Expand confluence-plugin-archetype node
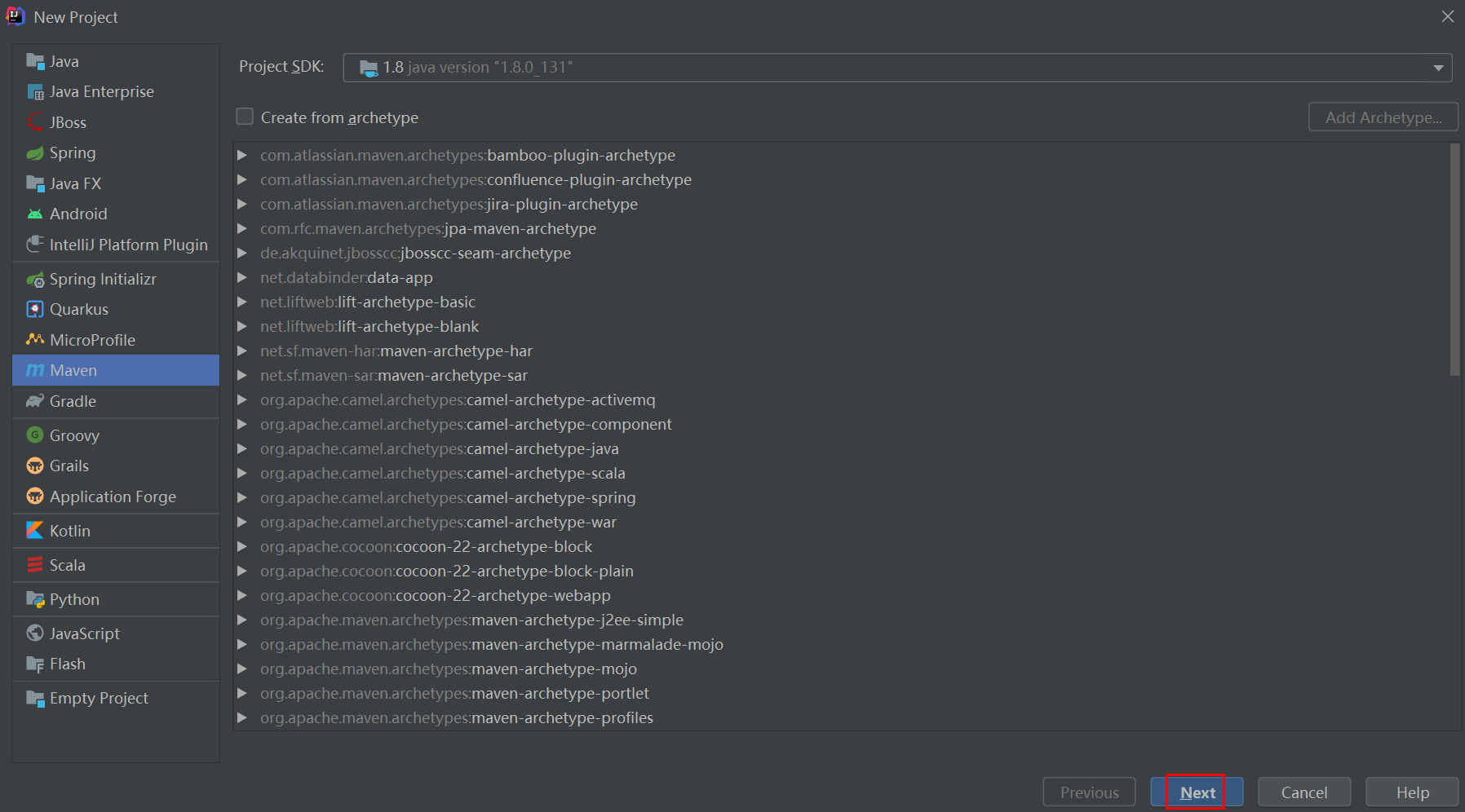The width and height of the screenshot is (1465, 812). (242, 179)
